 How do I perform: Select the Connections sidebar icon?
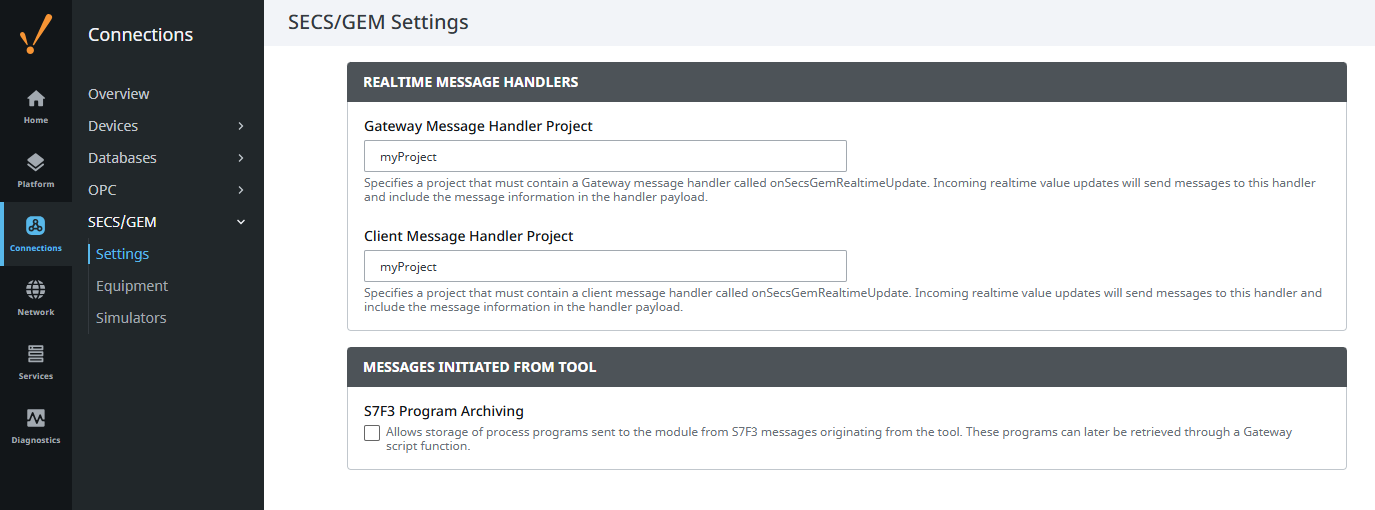(x=36, y=227)
